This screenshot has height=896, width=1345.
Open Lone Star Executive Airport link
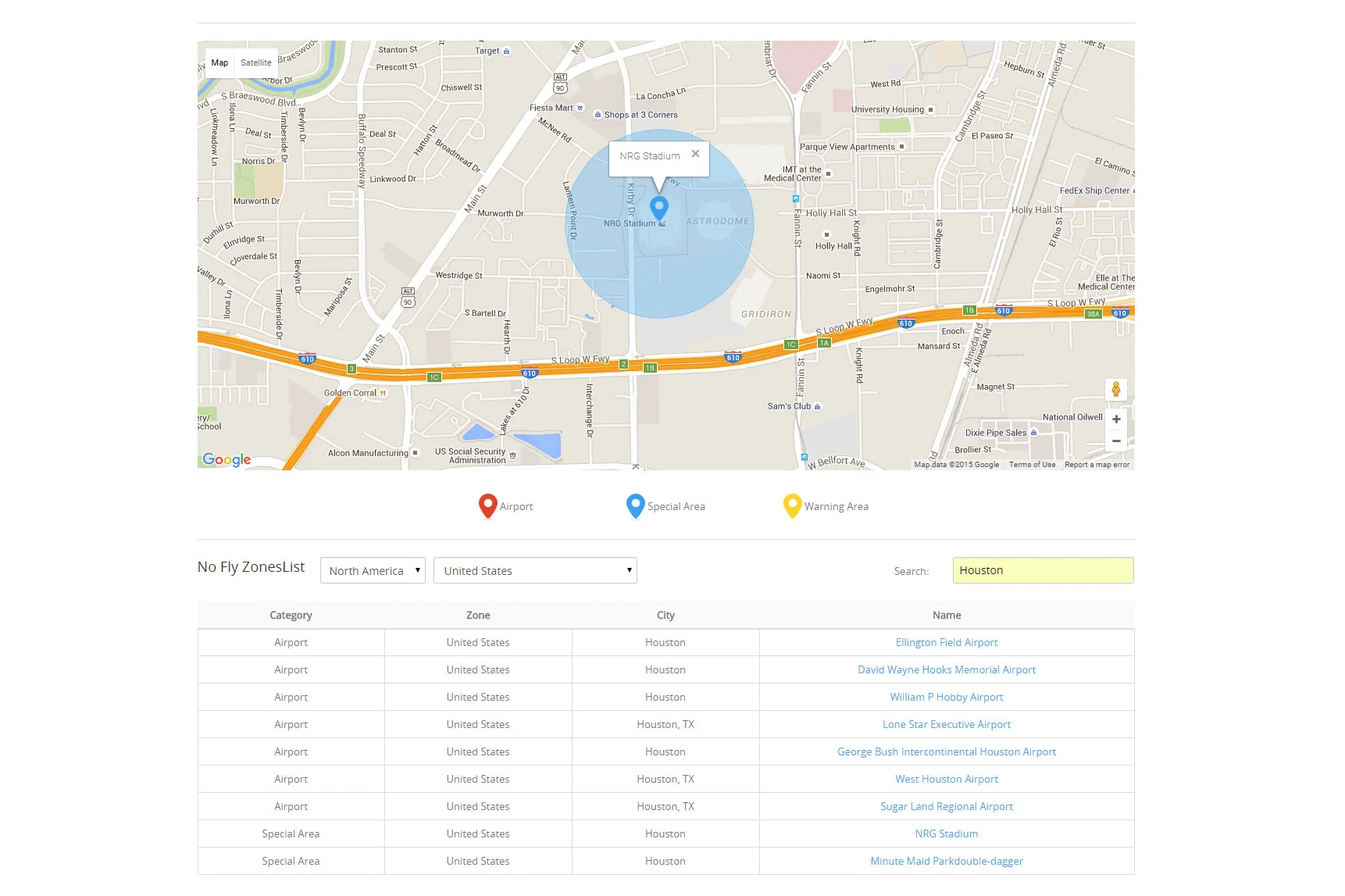pyautogui.click(x=947, y=724)
